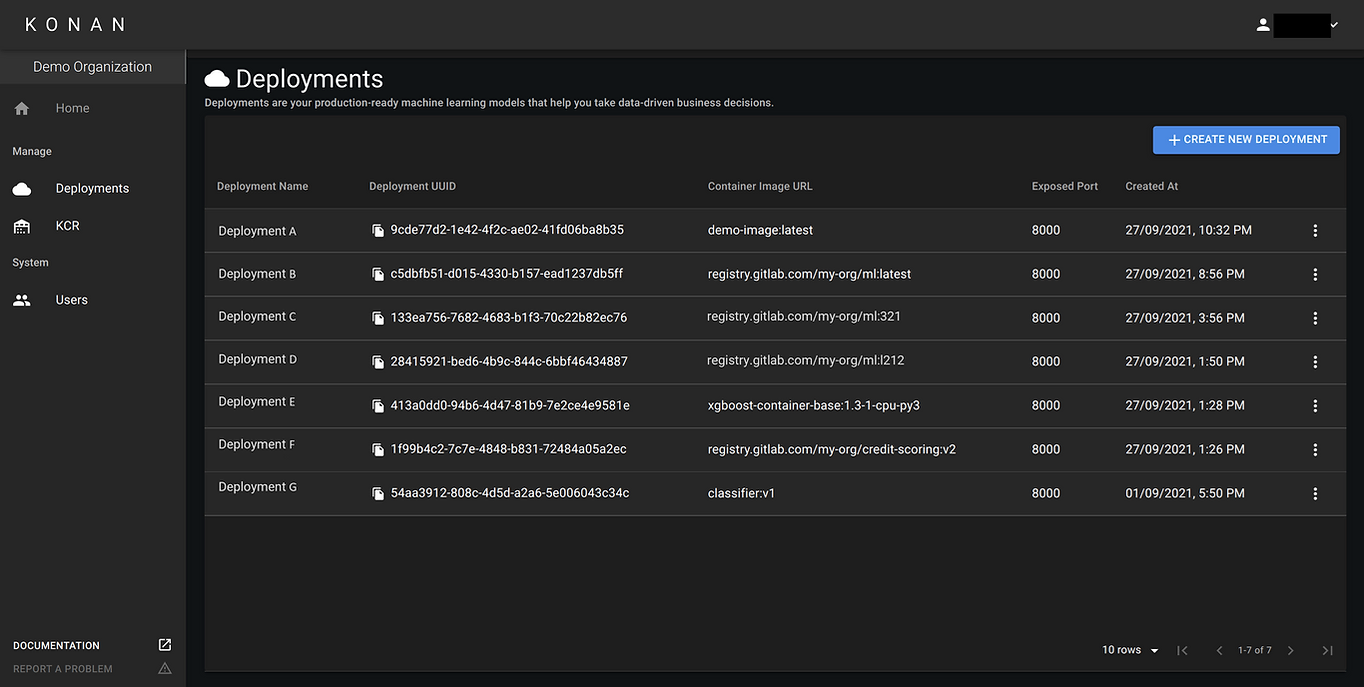The height and width of the screenshot is (687, 1364).
Task: Click Report a Problem link
Action: 63,669
